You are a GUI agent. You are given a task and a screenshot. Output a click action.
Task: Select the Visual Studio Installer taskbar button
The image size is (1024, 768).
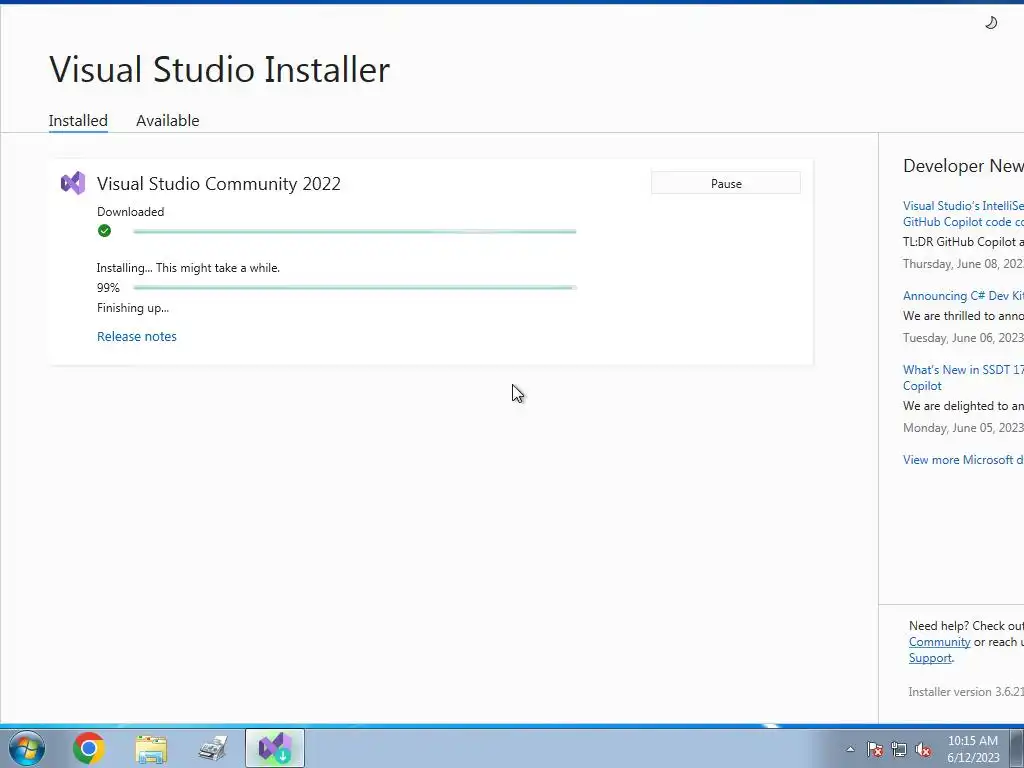point(275,748)
